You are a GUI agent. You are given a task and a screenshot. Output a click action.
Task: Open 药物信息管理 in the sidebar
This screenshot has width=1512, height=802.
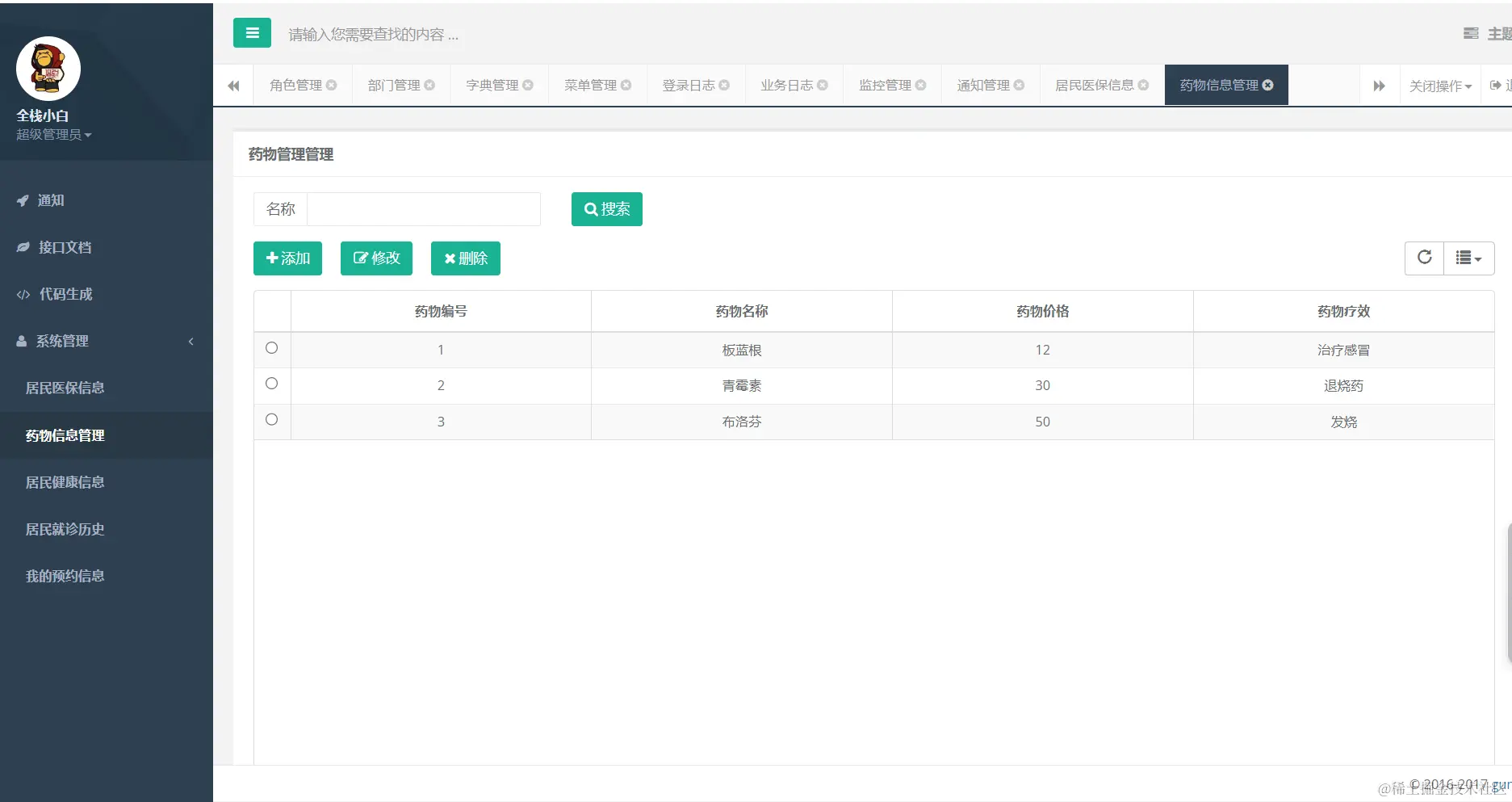click(107, 435)
